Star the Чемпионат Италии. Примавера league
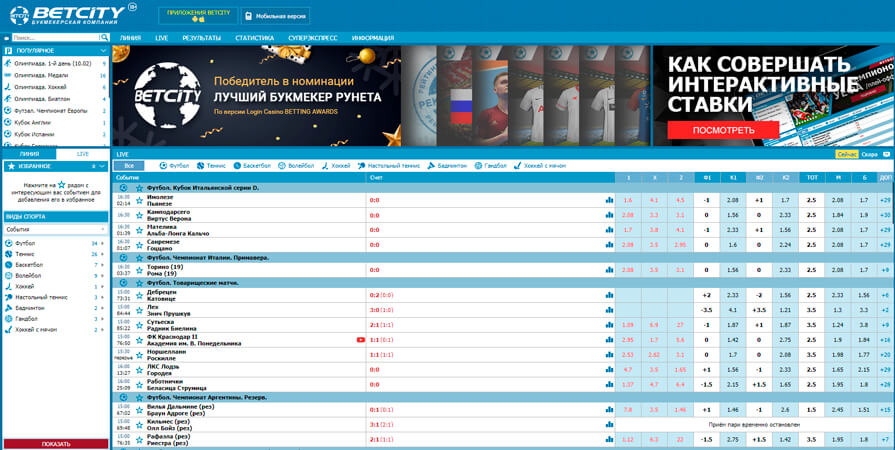The width and height of the screenshot is (895, 450). tap(139, 258)
